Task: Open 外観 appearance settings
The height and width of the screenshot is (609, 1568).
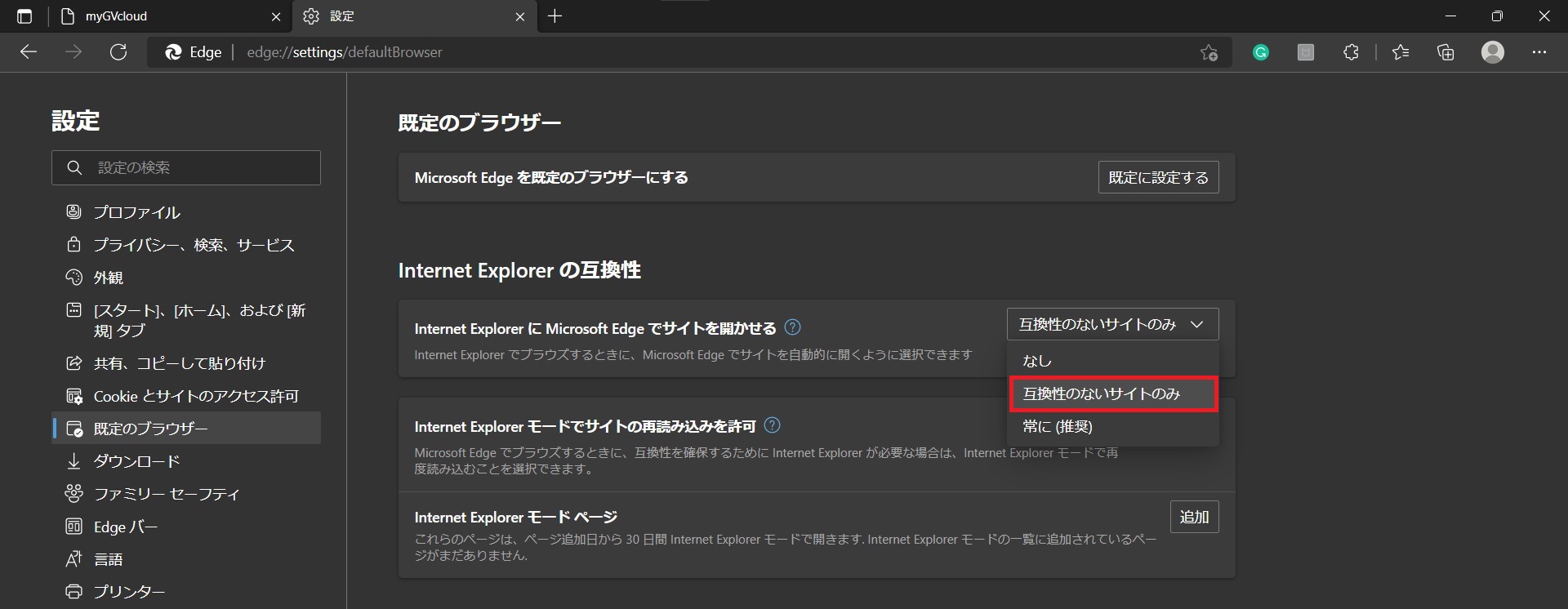Action: click(x=186, y=278)
